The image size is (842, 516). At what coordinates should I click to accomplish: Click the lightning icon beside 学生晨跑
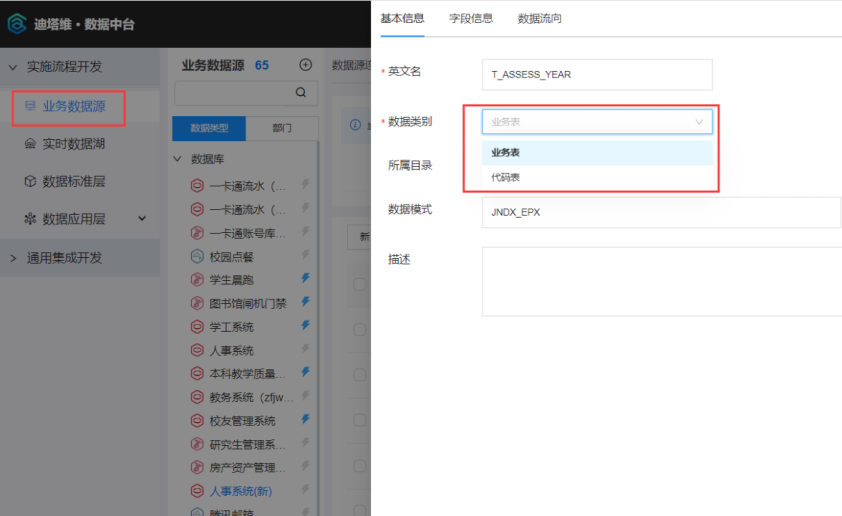[305, 278]
